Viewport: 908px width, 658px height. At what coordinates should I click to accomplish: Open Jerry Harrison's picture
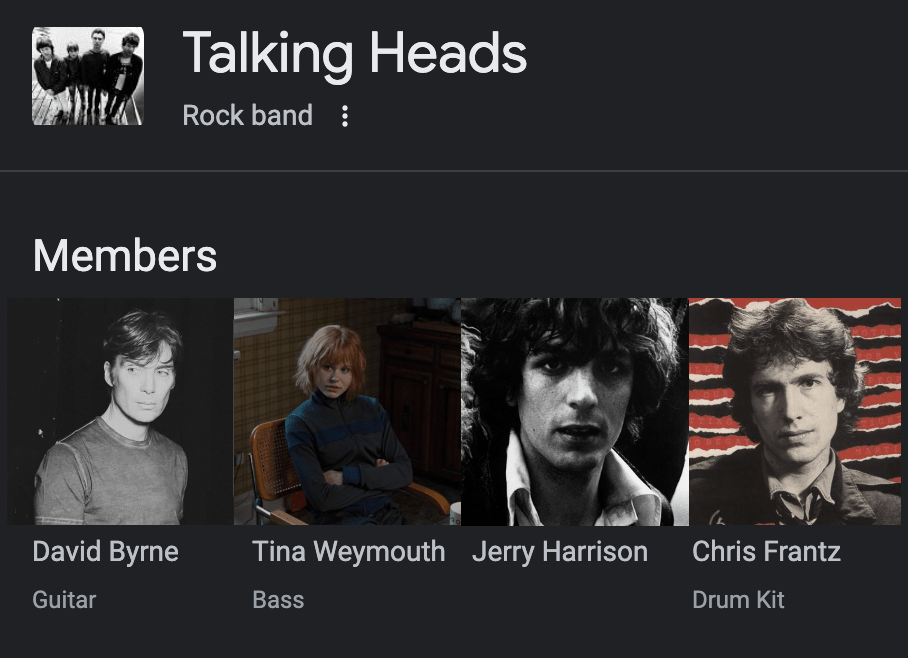(x=573, y=410)
